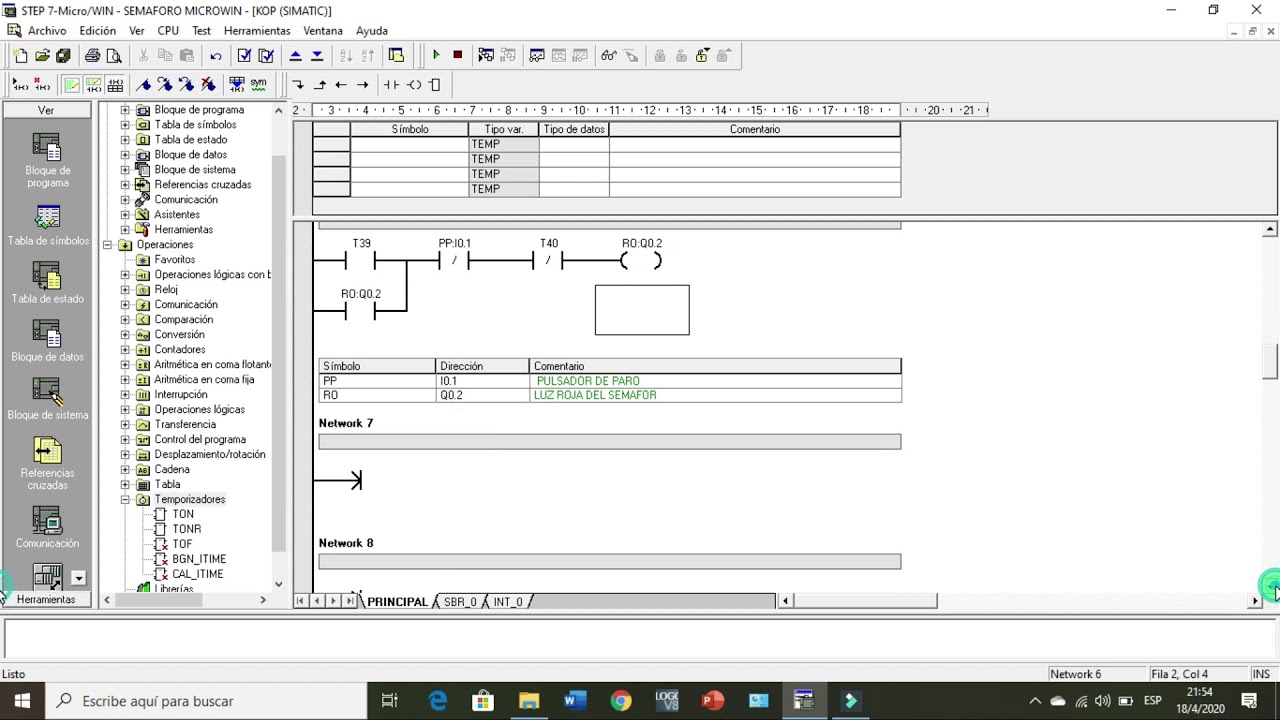1280x720 pixels.
Task: Click the sym symbol table icon
Action: pyautogui.click(x=259, y=85)
